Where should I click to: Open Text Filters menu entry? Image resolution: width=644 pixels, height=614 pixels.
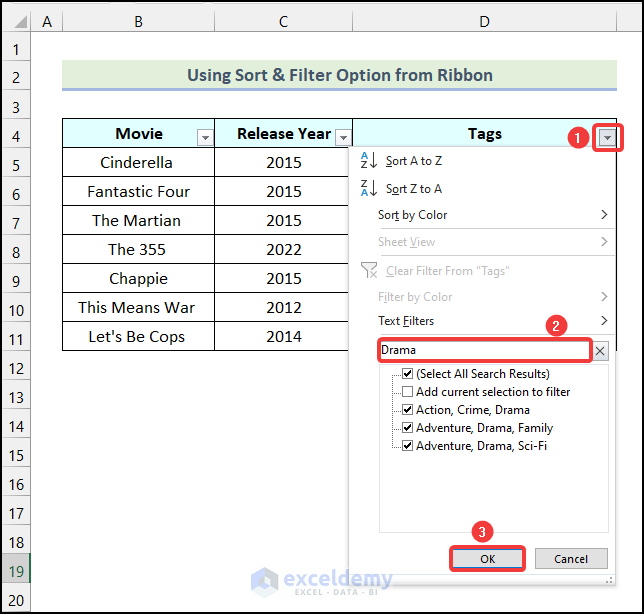(482, 321)
